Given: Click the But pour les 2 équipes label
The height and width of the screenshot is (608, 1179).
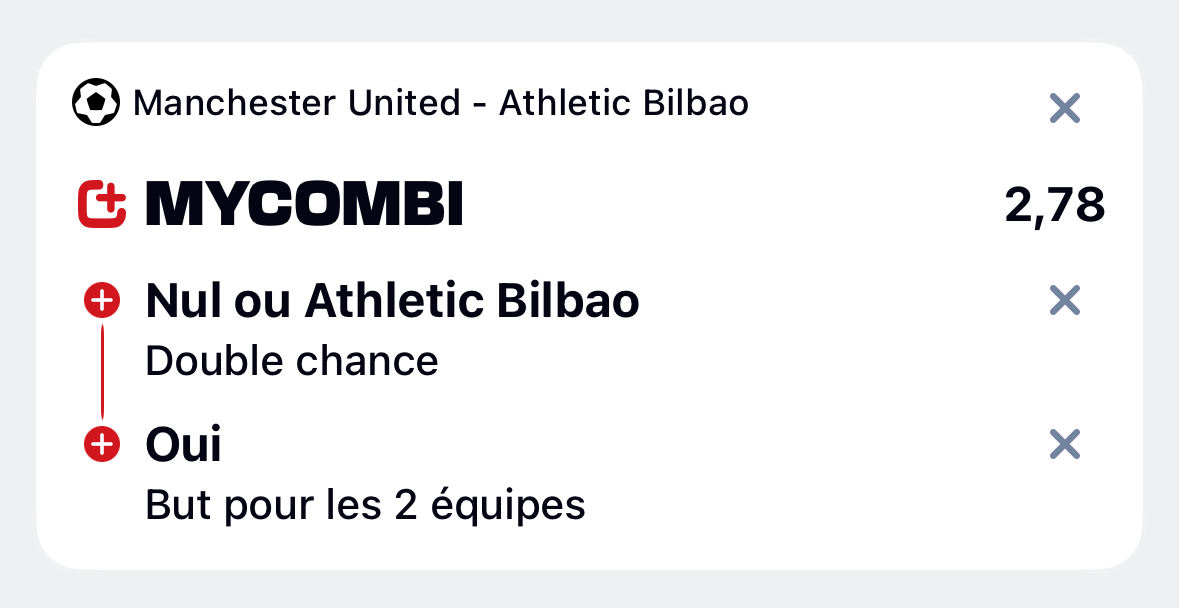Looking at the screenshot, I should 365,504.
